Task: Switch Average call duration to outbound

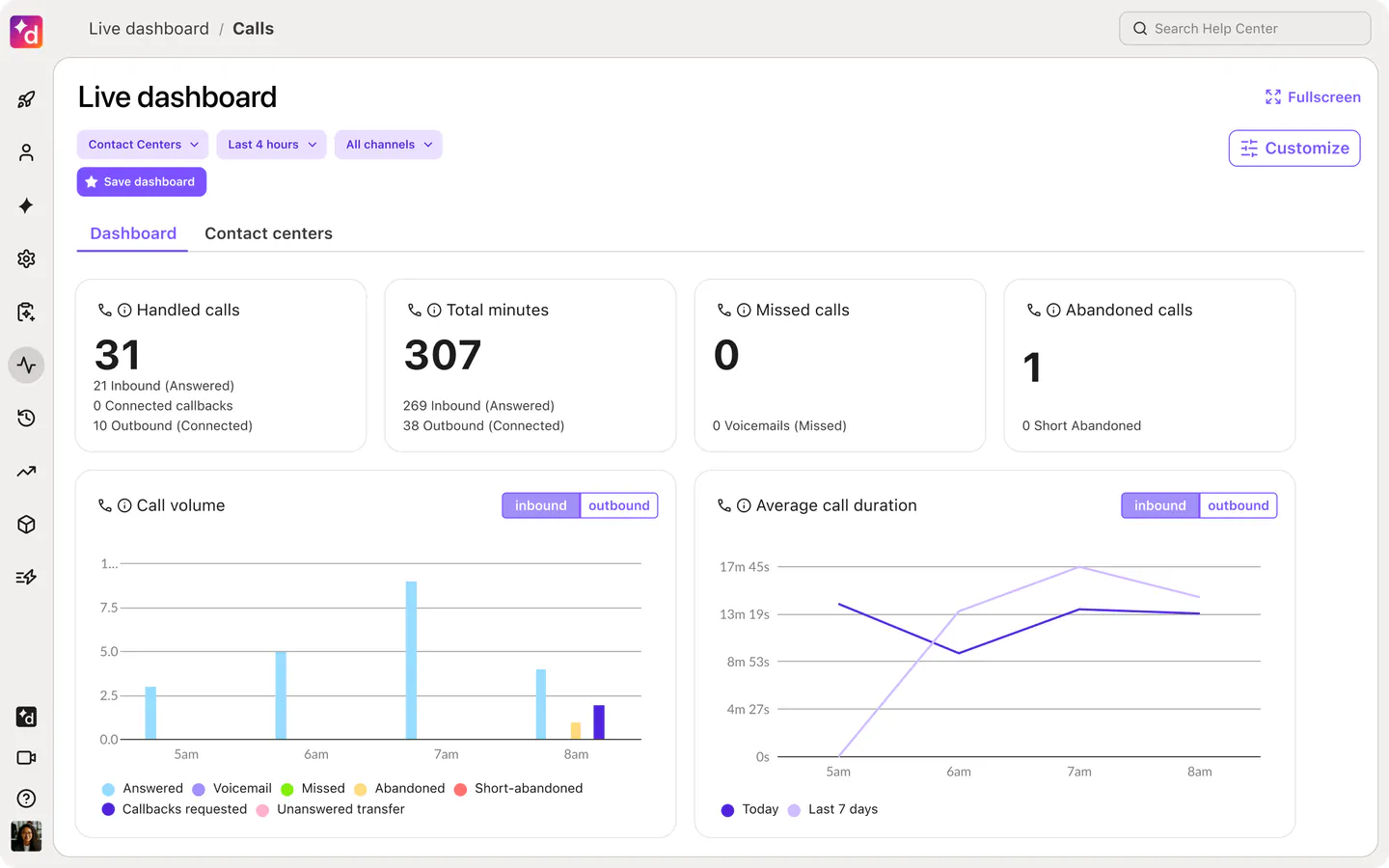Action: point(1239,505)
